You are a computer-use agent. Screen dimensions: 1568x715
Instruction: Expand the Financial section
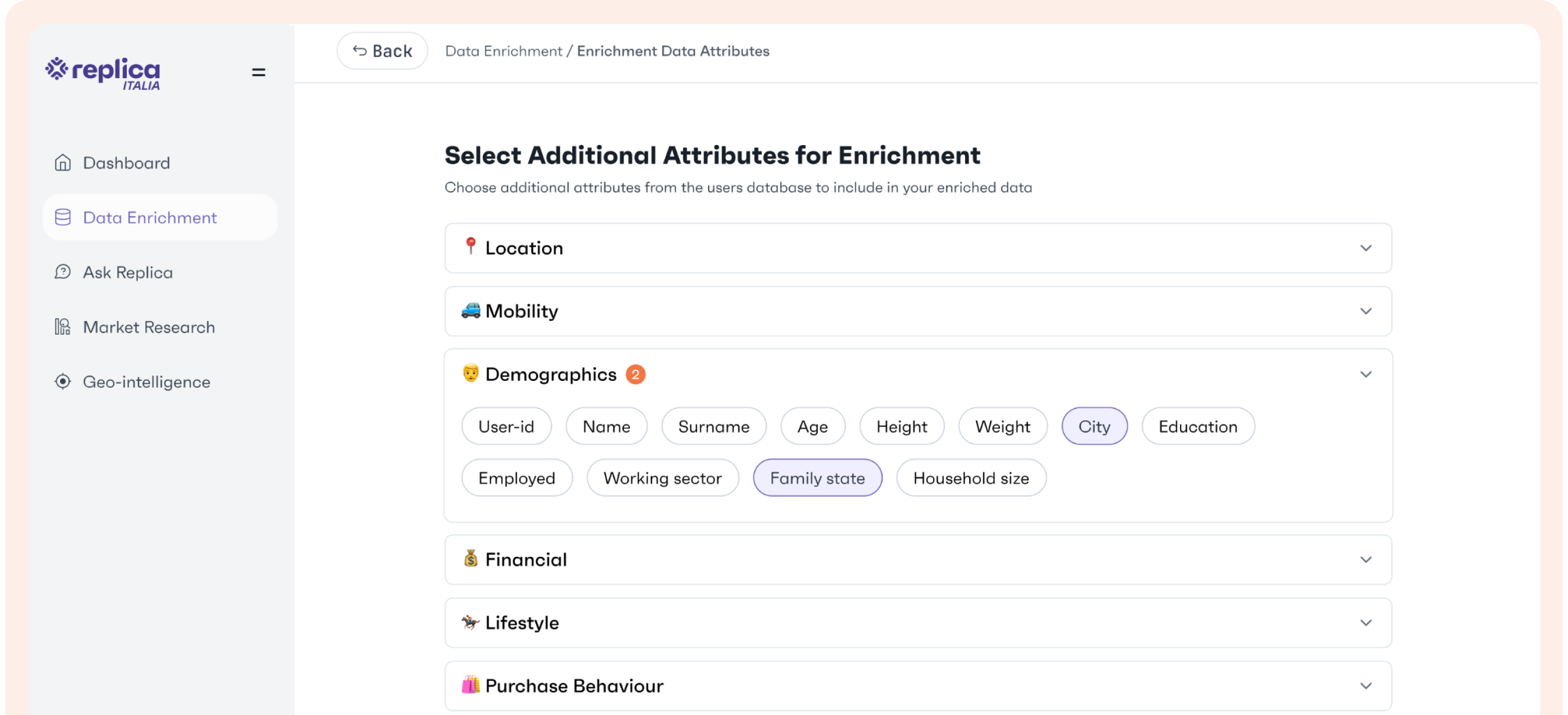[918, 560]
